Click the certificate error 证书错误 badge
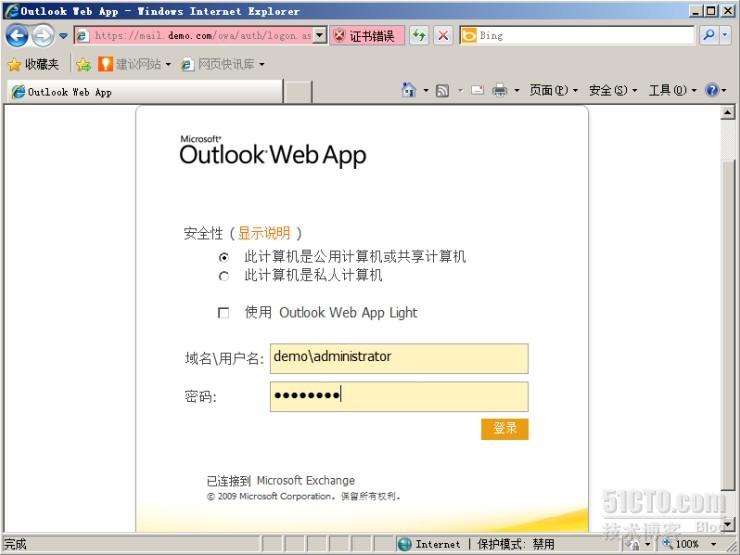The image size is (740, 555). (367, 35)
